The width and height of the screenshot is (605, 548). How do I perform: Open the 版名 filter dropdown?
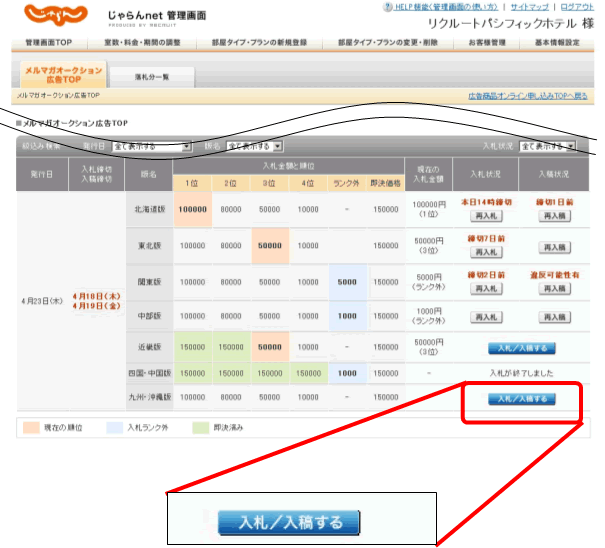(x=255, y=146)
